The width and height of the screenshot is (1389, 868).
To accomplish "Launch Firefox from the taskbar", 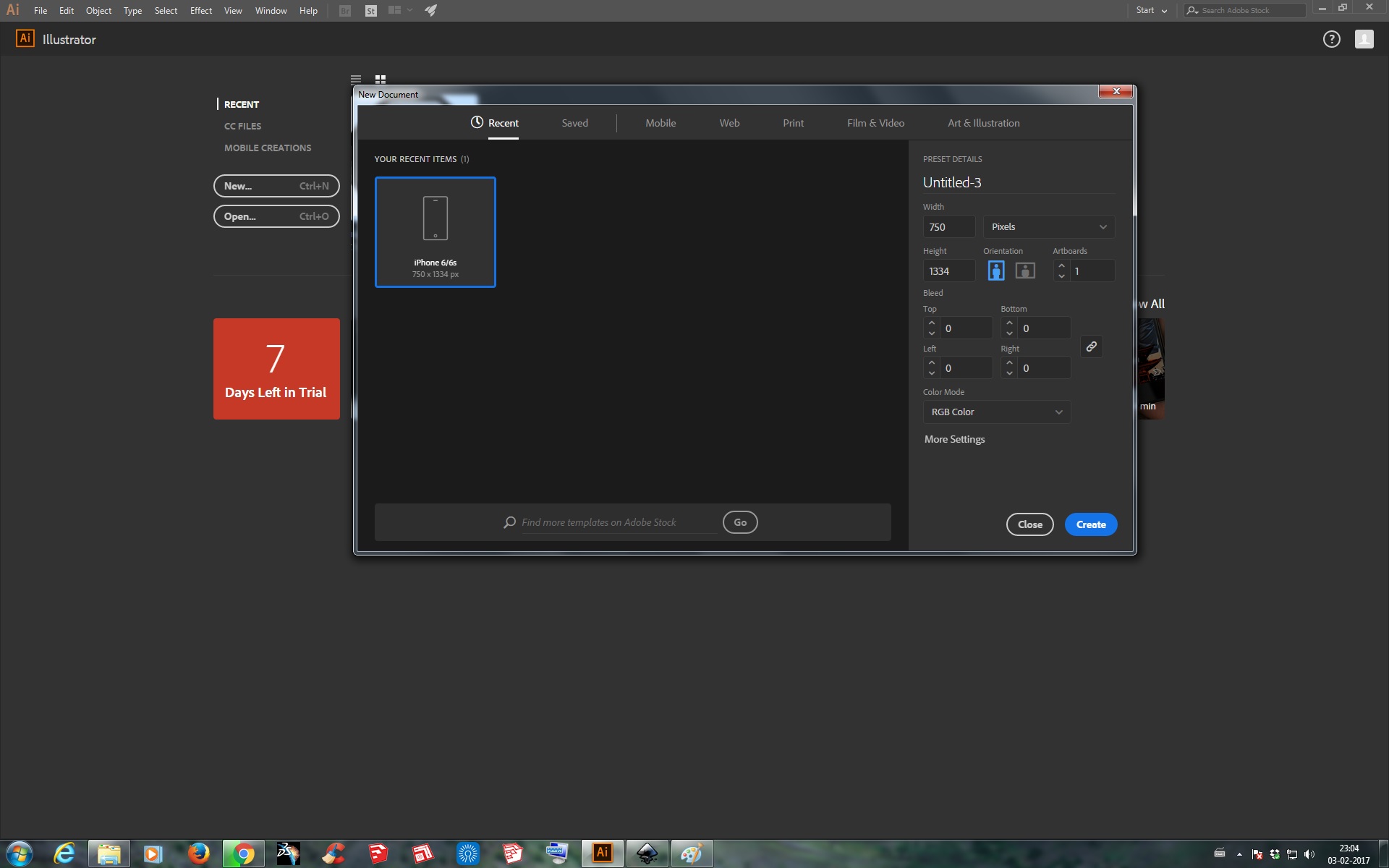I will pyautogui.click(x=198, y=854).
